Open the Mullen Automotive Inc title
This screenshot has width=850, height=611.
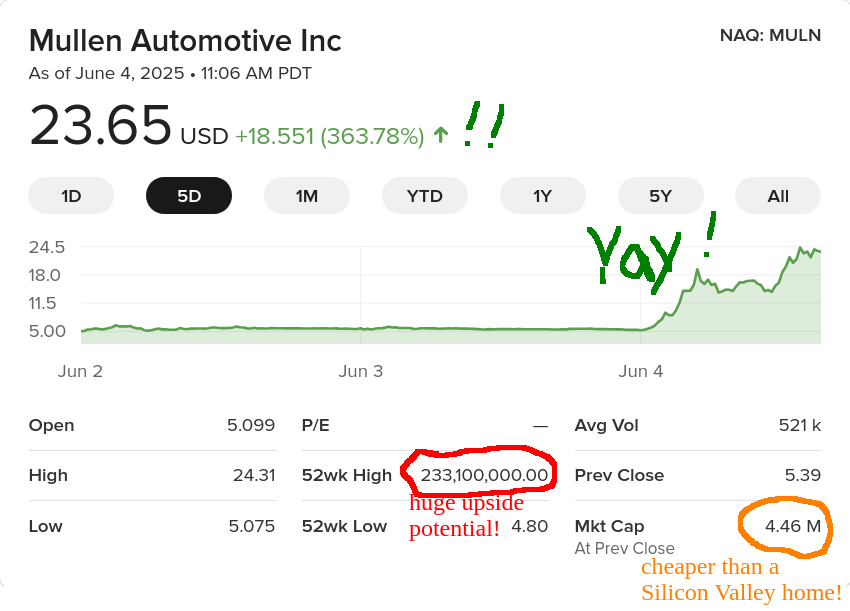184,41
